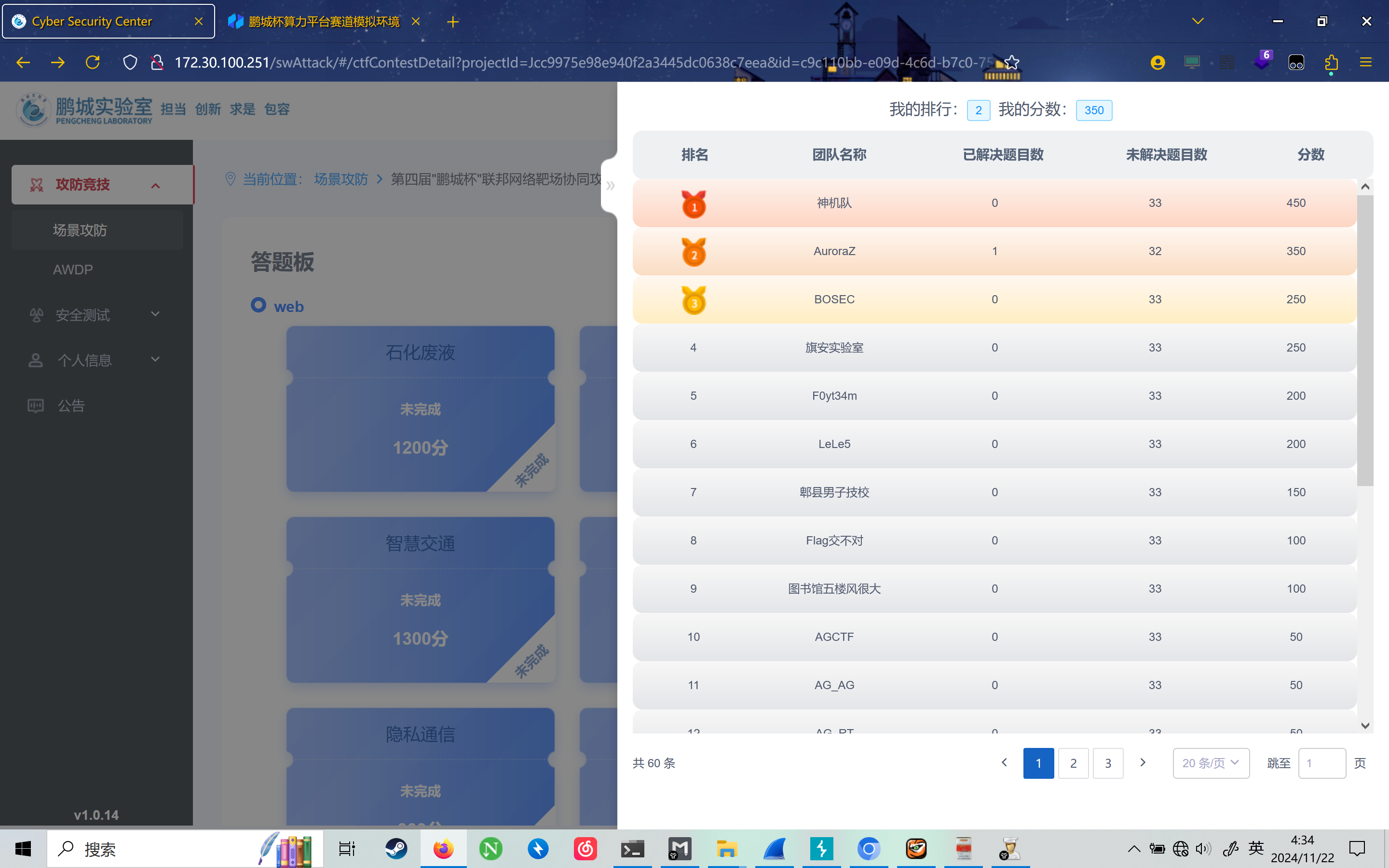
Task: Select the 团队名称 column header
Action: [x=839, y=154]
